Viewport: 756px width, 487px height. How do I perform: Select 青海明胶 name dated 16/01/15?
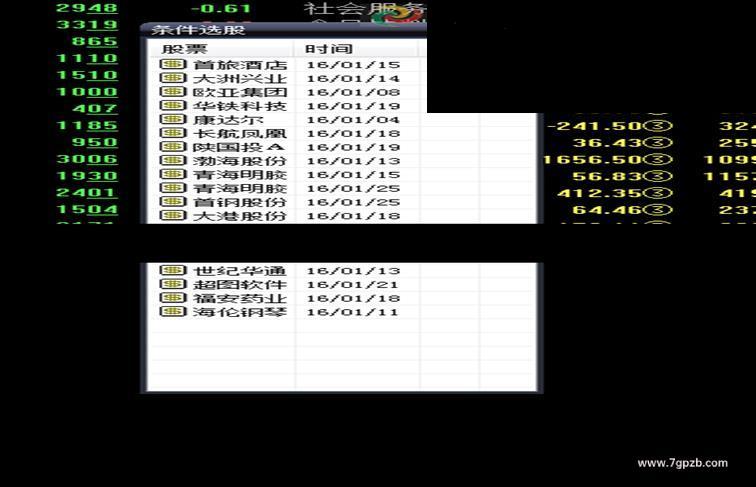[240, 175]
